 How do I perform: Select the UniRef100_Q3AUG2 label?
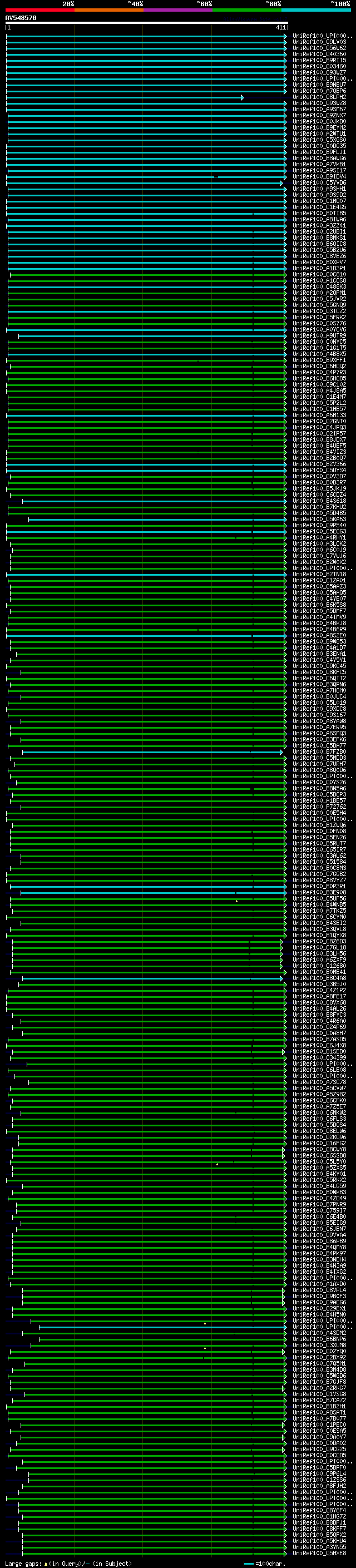coord(319,856)
